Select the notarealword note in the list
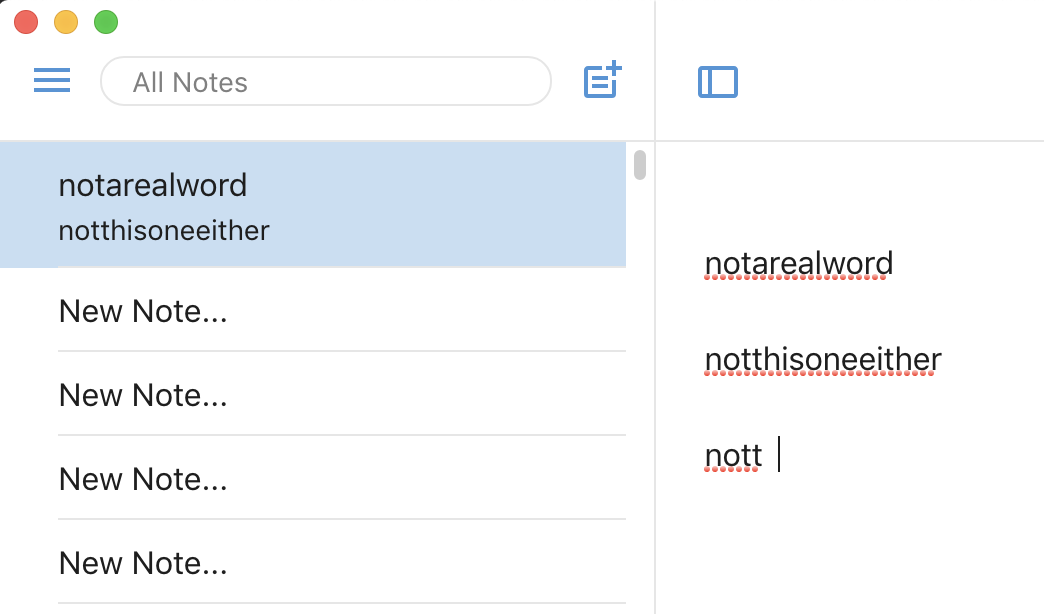The width and height of the screenshot is (1044, 614). click(x=152, y=185)
